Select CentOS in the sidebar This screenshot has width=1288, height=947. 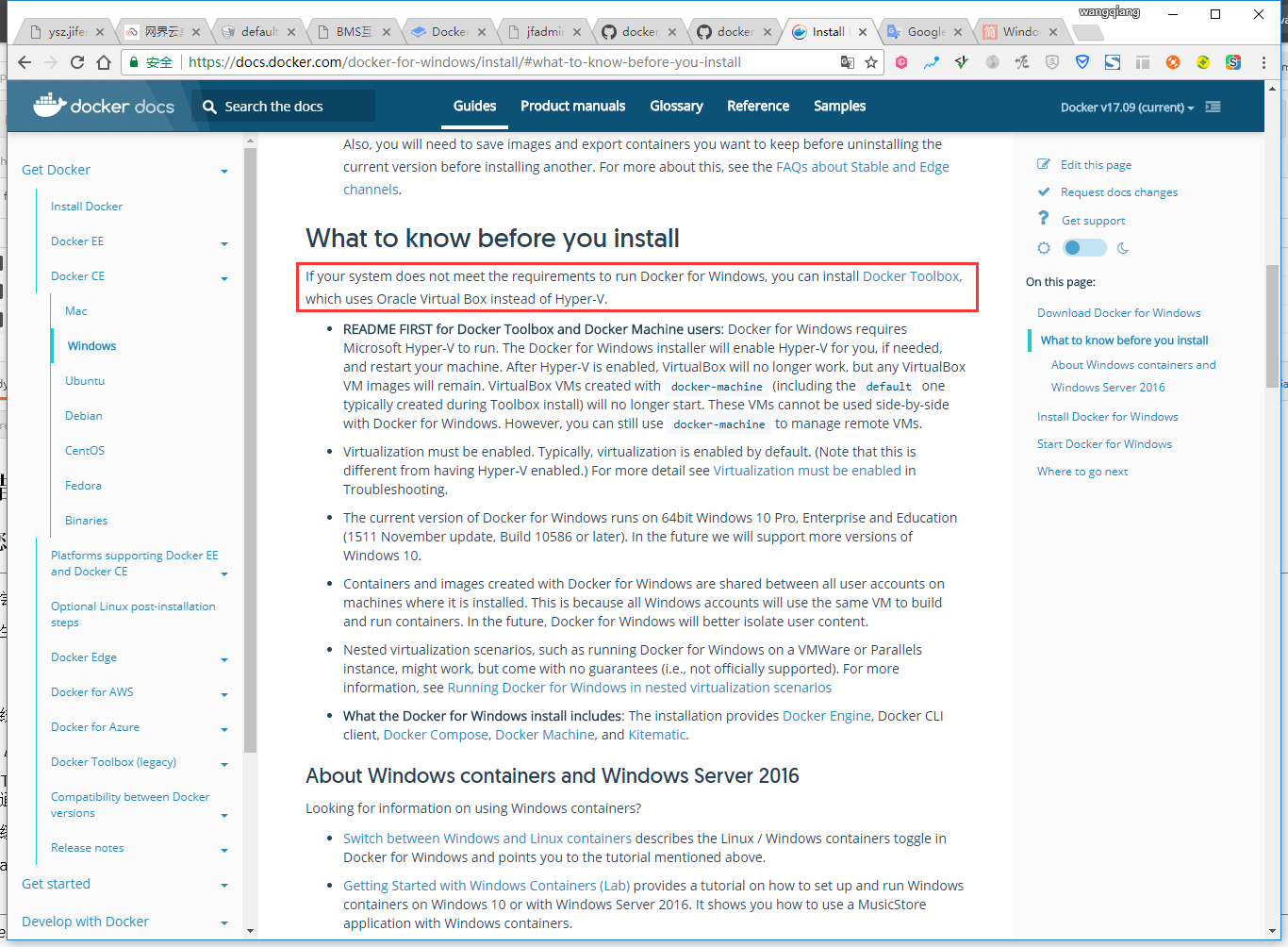(85, 451)
